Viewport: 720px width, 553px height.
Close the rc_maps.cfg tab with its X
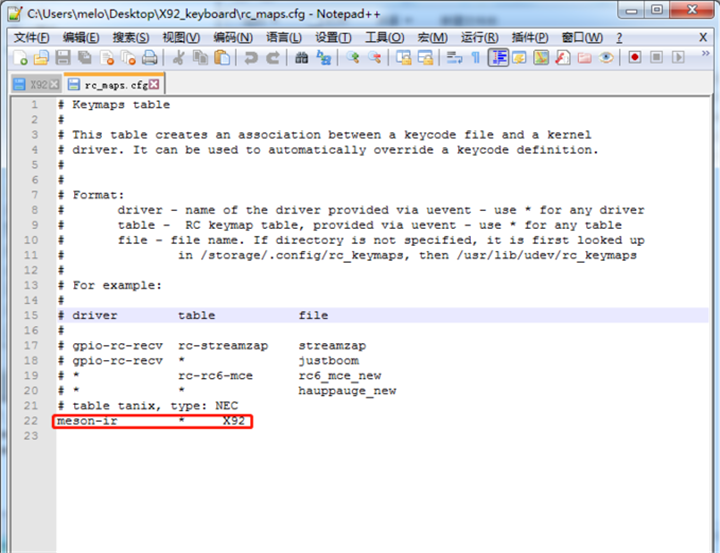click(x=154, y=85)
